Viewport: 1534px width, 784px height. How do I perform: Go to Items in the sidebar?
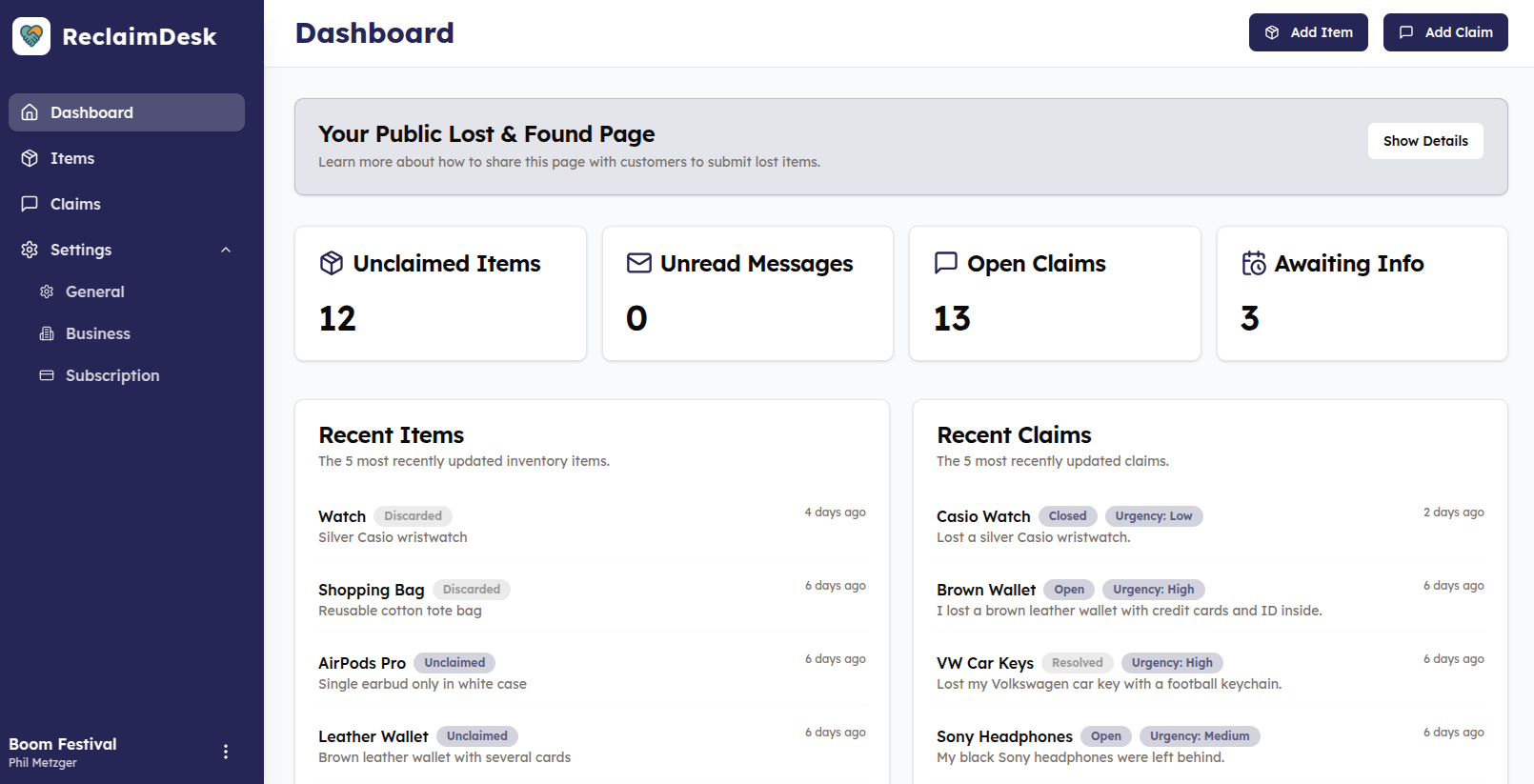(x=127, y=158)
